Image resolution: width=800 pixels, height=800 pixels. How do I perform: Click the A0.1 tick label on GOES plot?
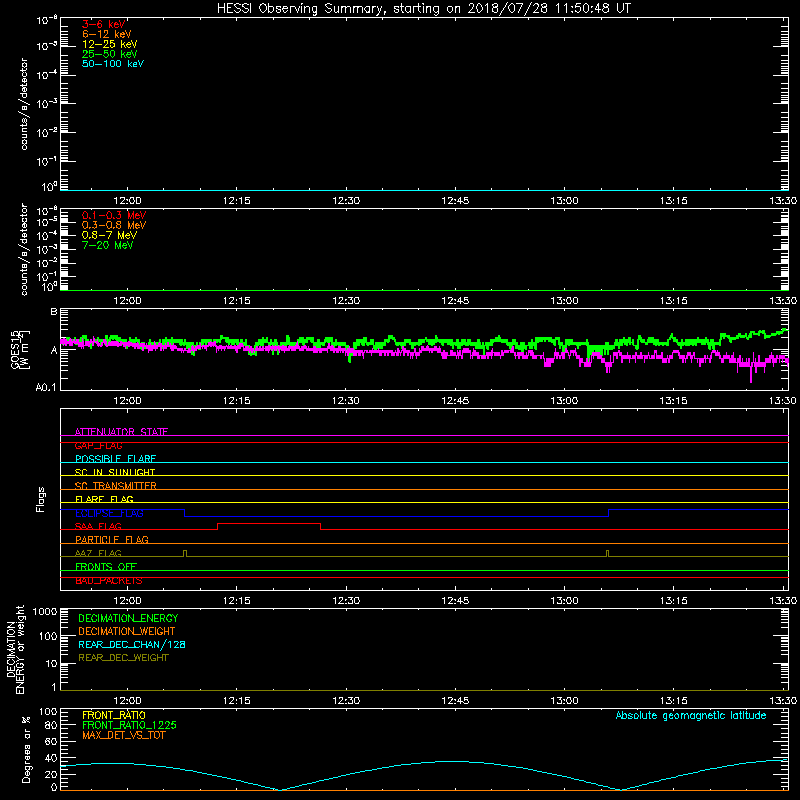point(46,387)
